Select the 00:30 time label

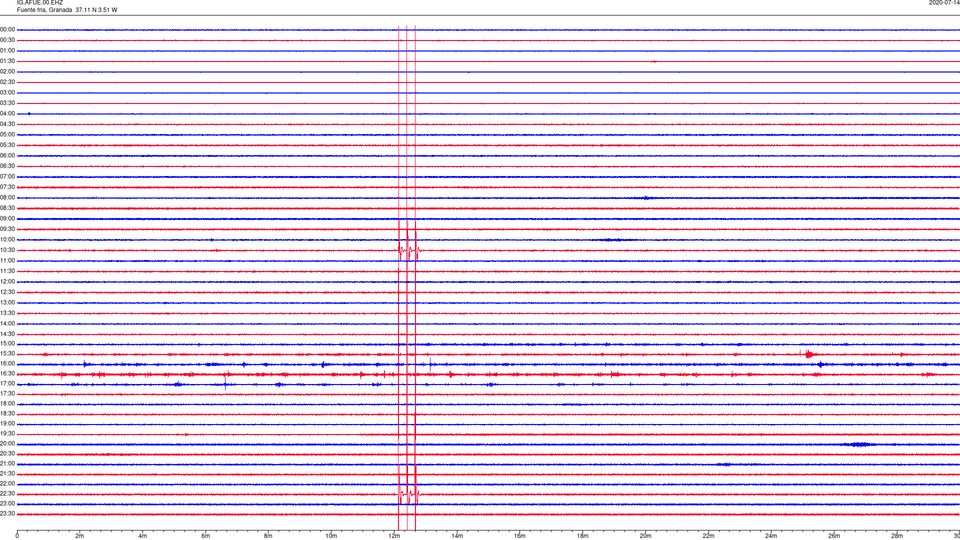[7, 40]
